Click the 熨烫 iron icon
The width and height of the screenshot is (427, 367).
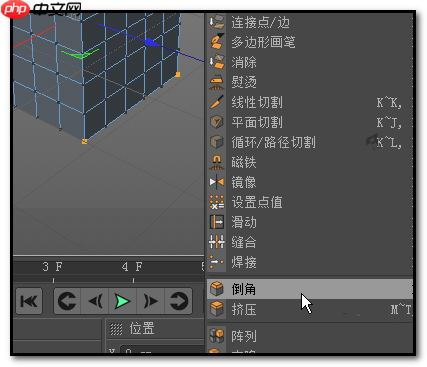[x=217, y=82]
